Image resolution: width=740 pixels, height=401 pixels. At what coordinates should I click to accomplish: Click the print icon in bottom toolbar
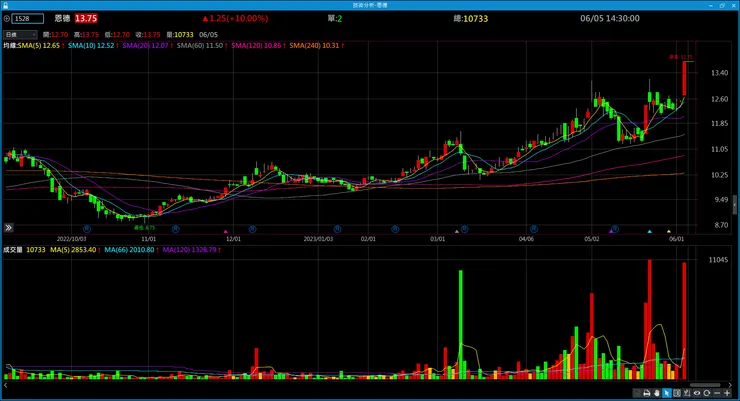(647, 393)
